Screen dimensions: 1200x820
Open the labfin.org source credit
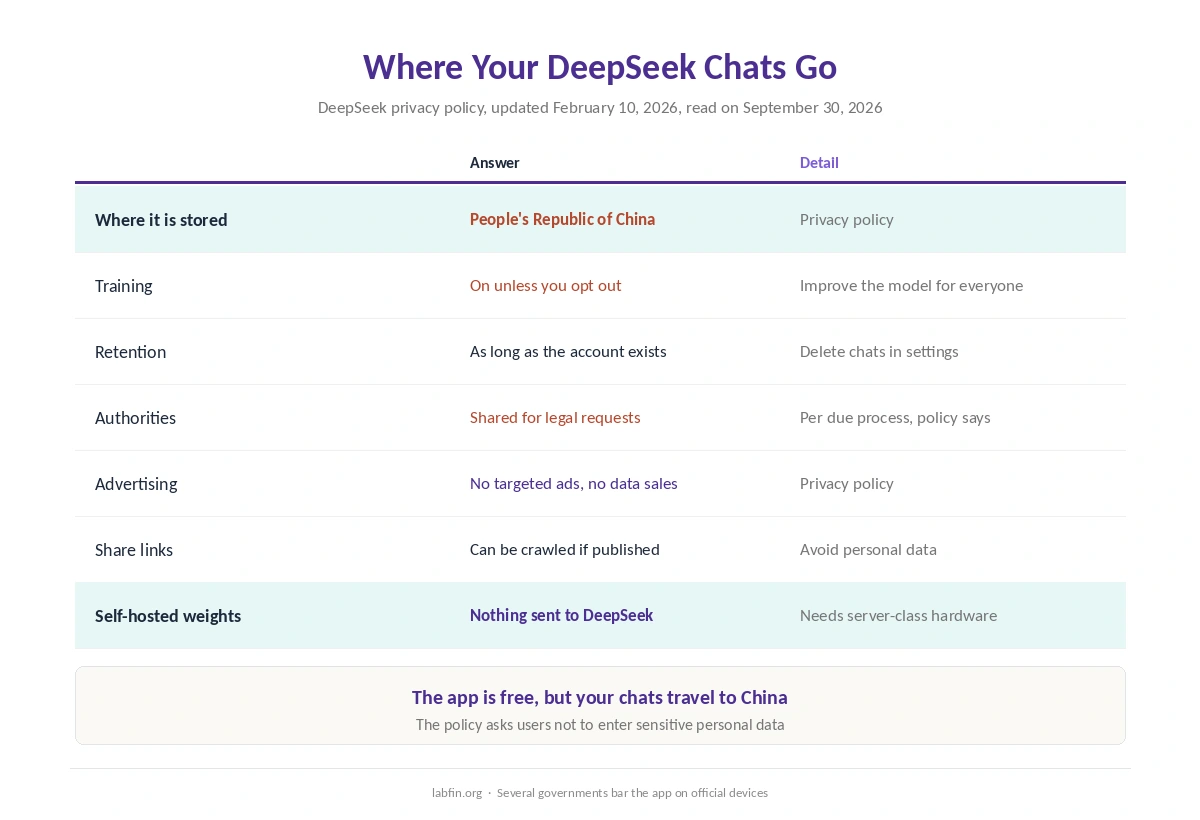point(457,793)
